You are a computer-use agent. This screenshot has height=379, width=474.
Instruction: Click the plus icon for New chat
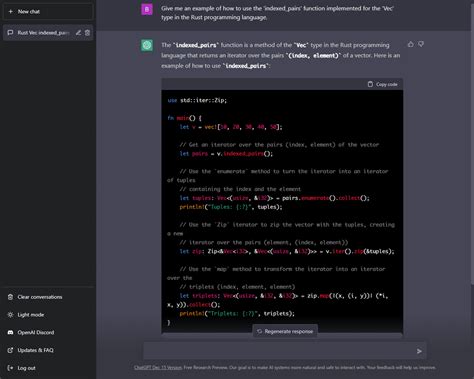(x=11, y=11)
